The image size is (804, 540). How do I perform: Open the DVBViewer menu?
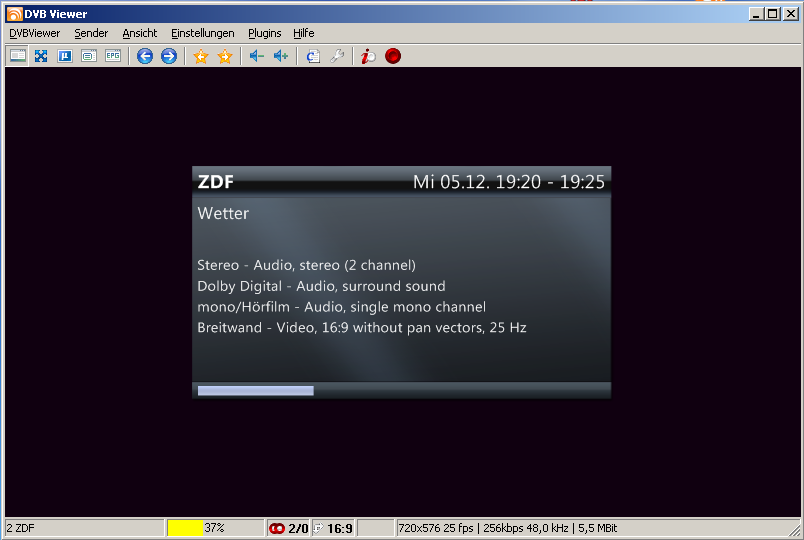click(34, 33)
